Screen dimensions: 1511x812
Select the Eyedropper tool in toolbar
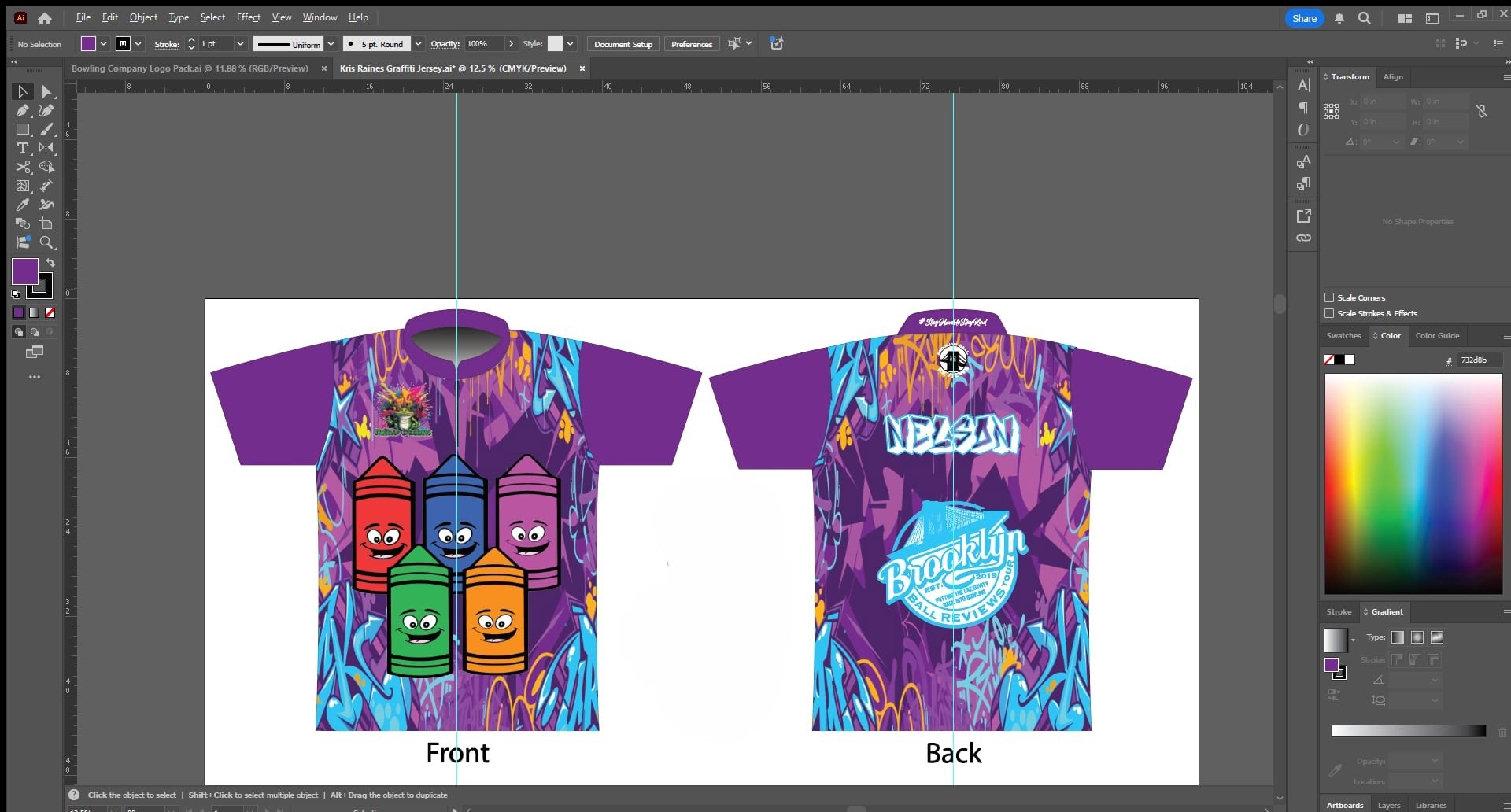pyautogui.click(x=23, y=205)
